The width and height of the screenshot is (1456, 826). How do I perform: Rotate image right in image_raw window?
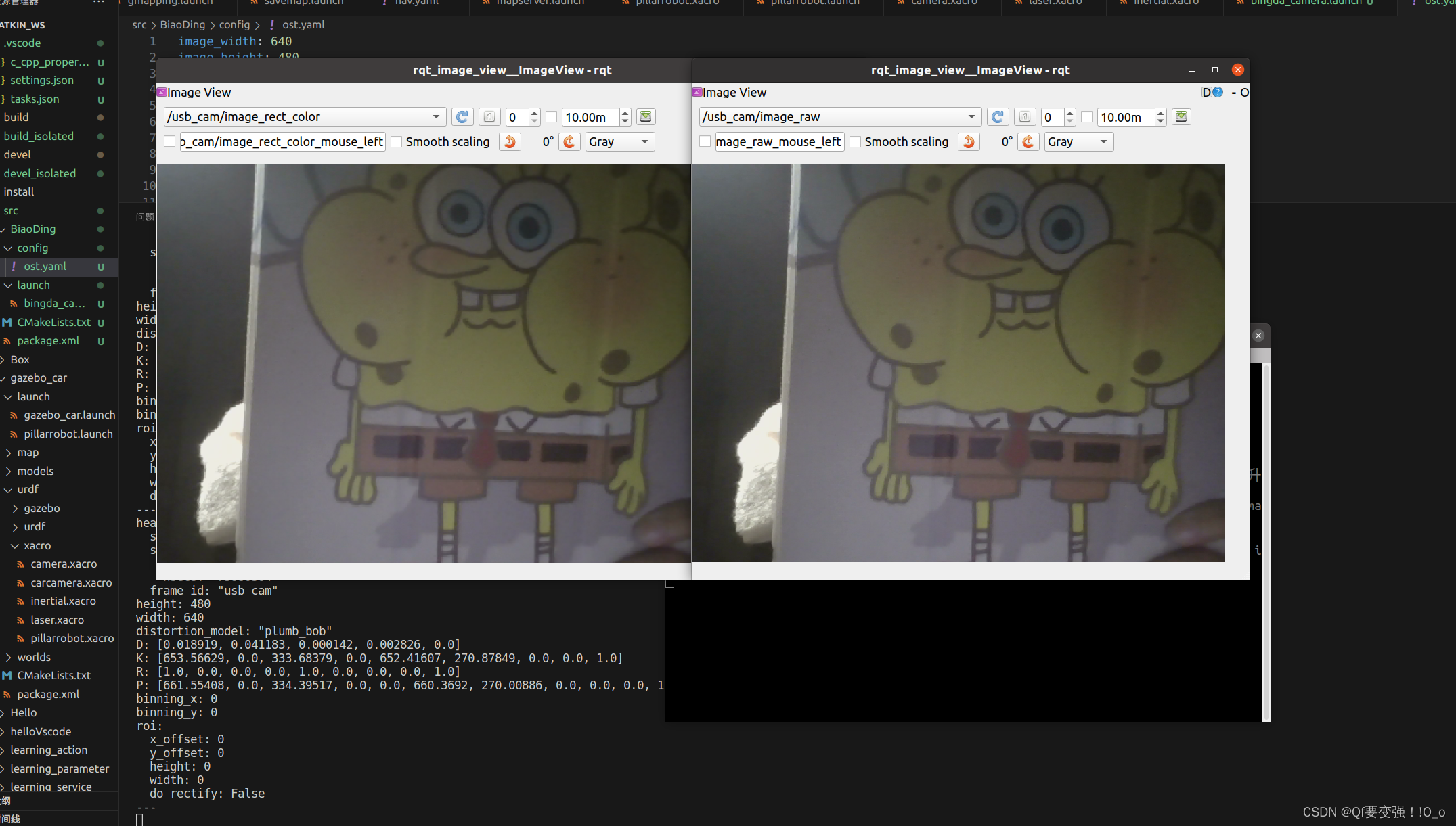(x=1028, y=141)
